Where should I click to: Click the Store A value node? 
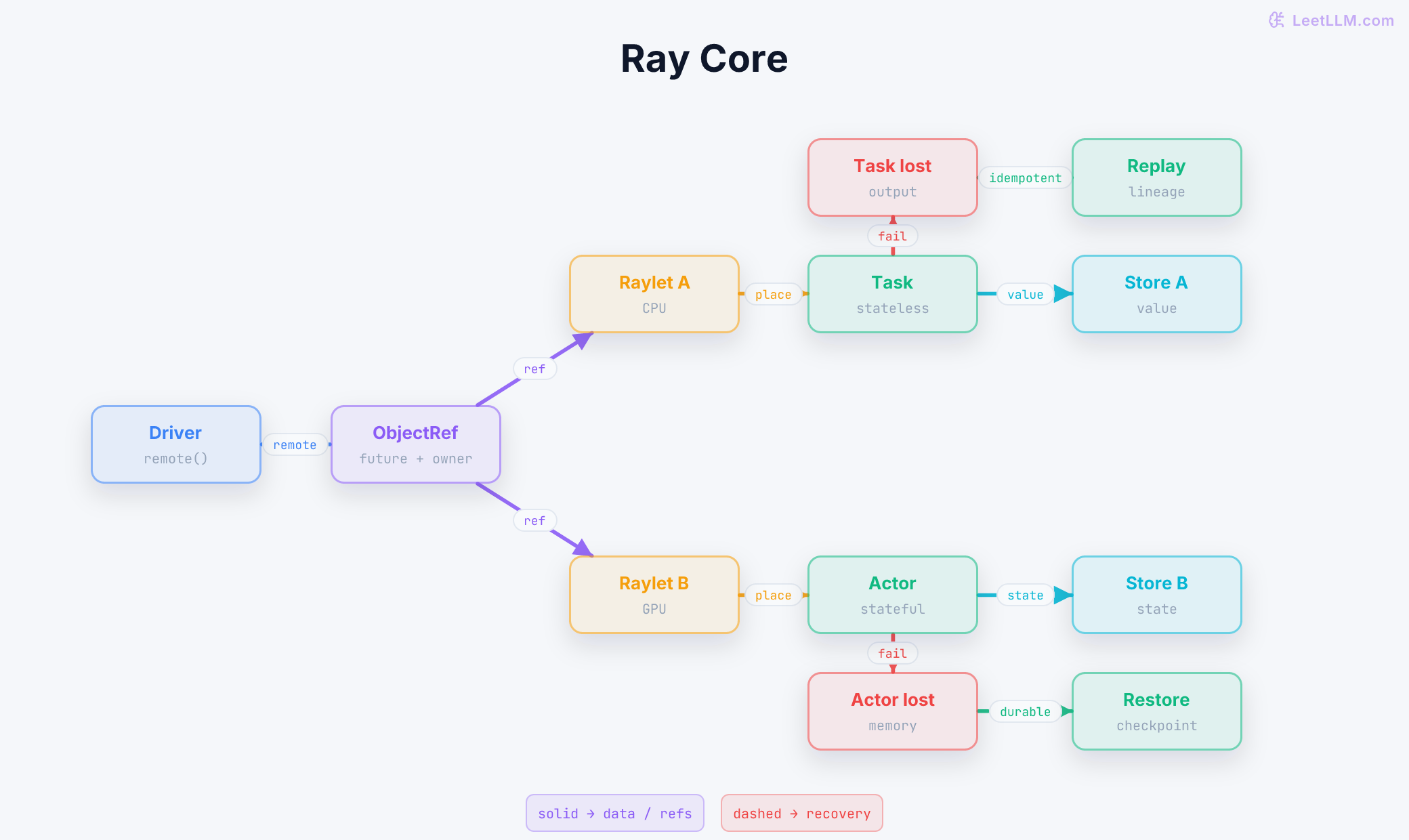(x=1157, y=294)
